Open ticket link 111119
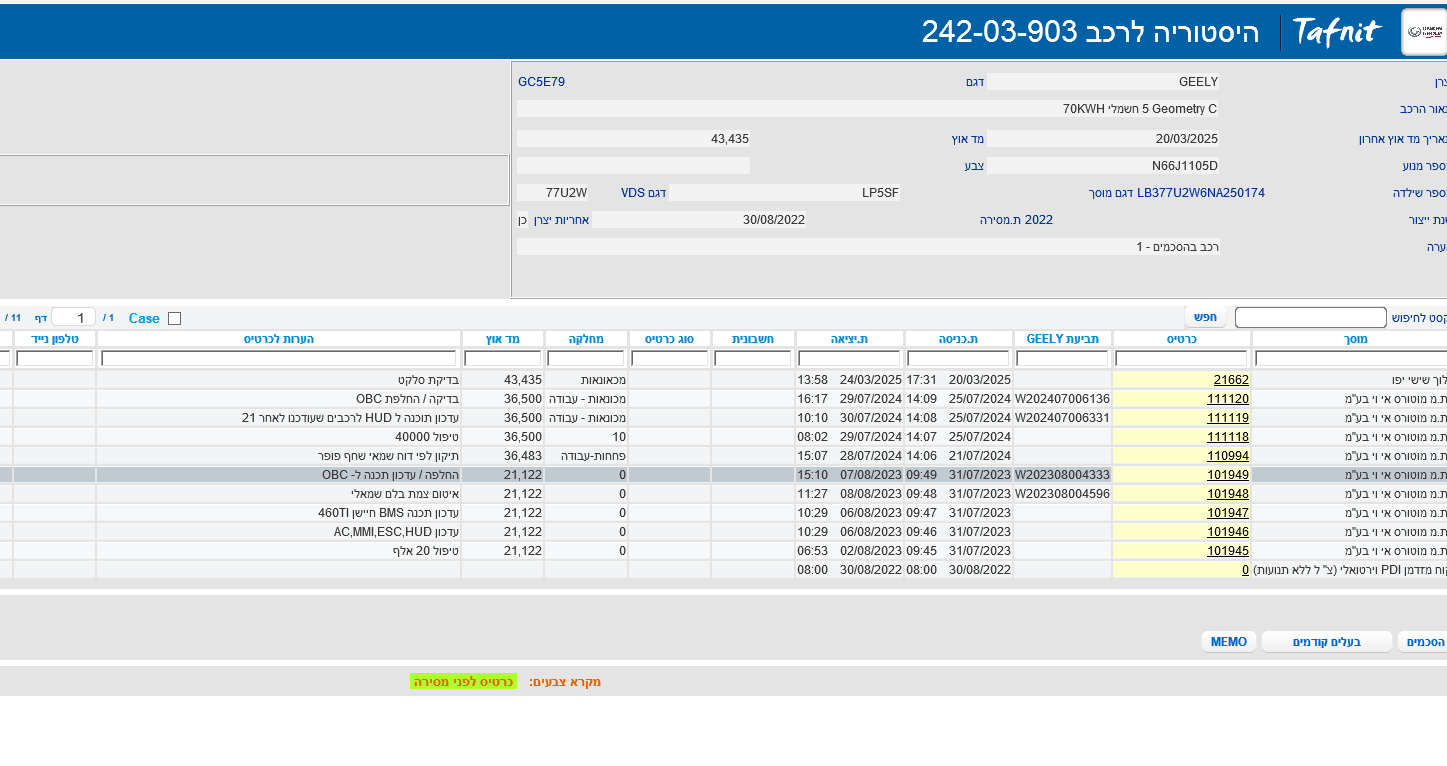Viewport: 1447px width, 766px height. (x=1227, y=418)
